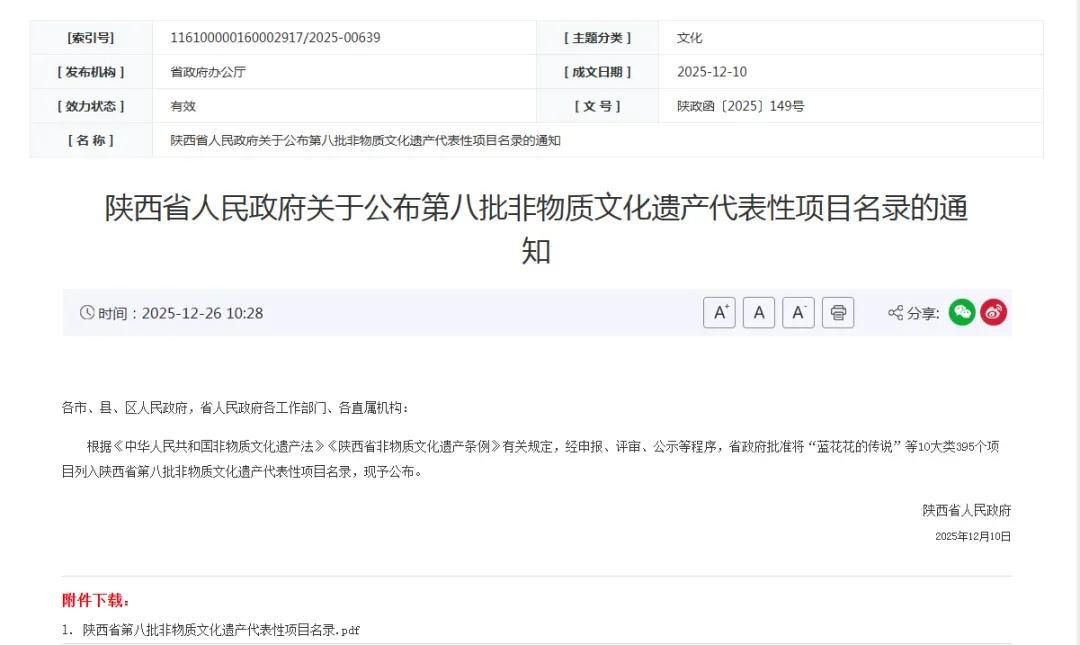The image size is (1080, 645).
Task: Increase font size with the A+ button
Action: click(x=719, y=313)
